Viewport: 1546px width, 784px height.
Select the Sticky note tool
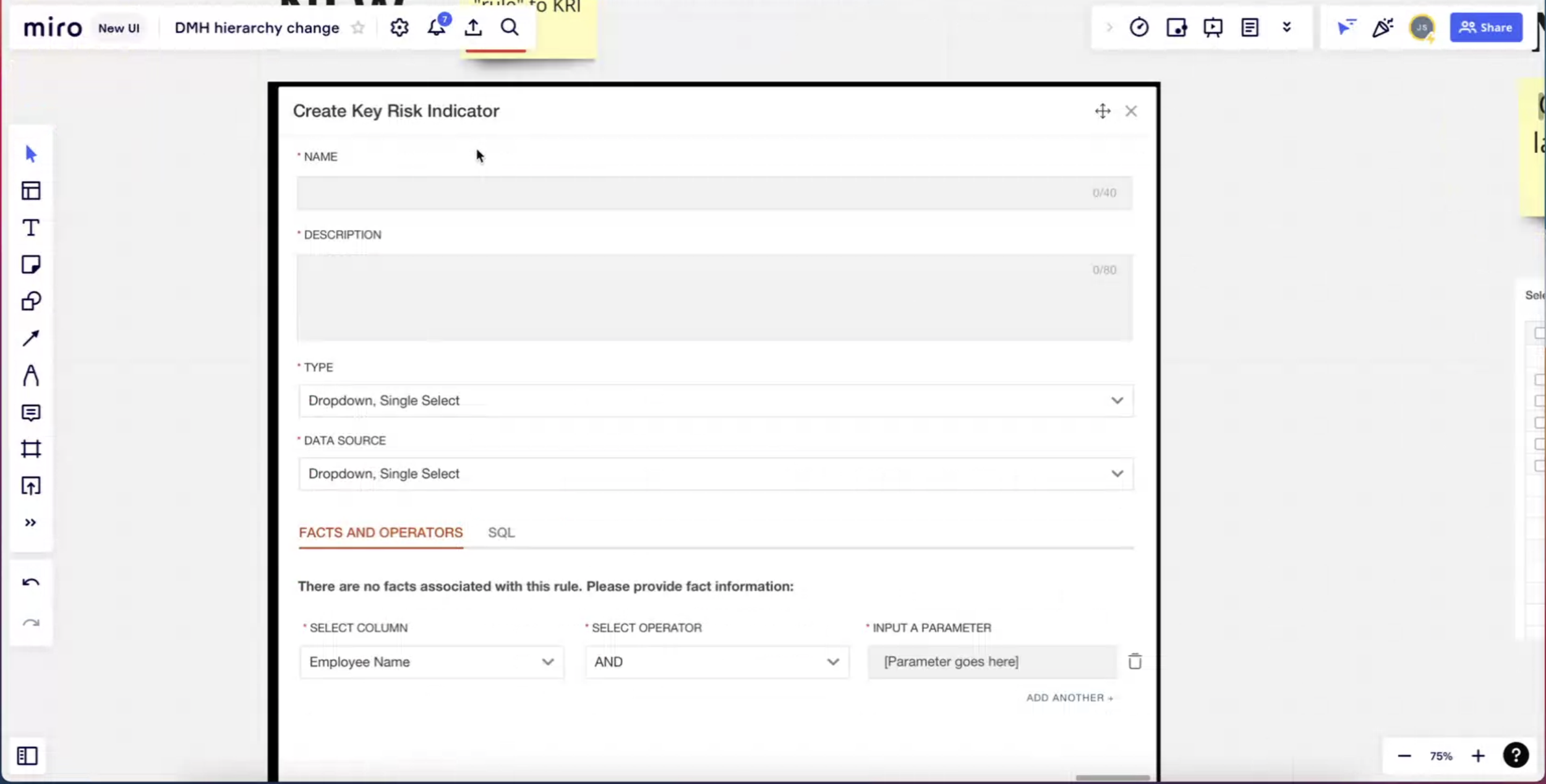point(31,265)
